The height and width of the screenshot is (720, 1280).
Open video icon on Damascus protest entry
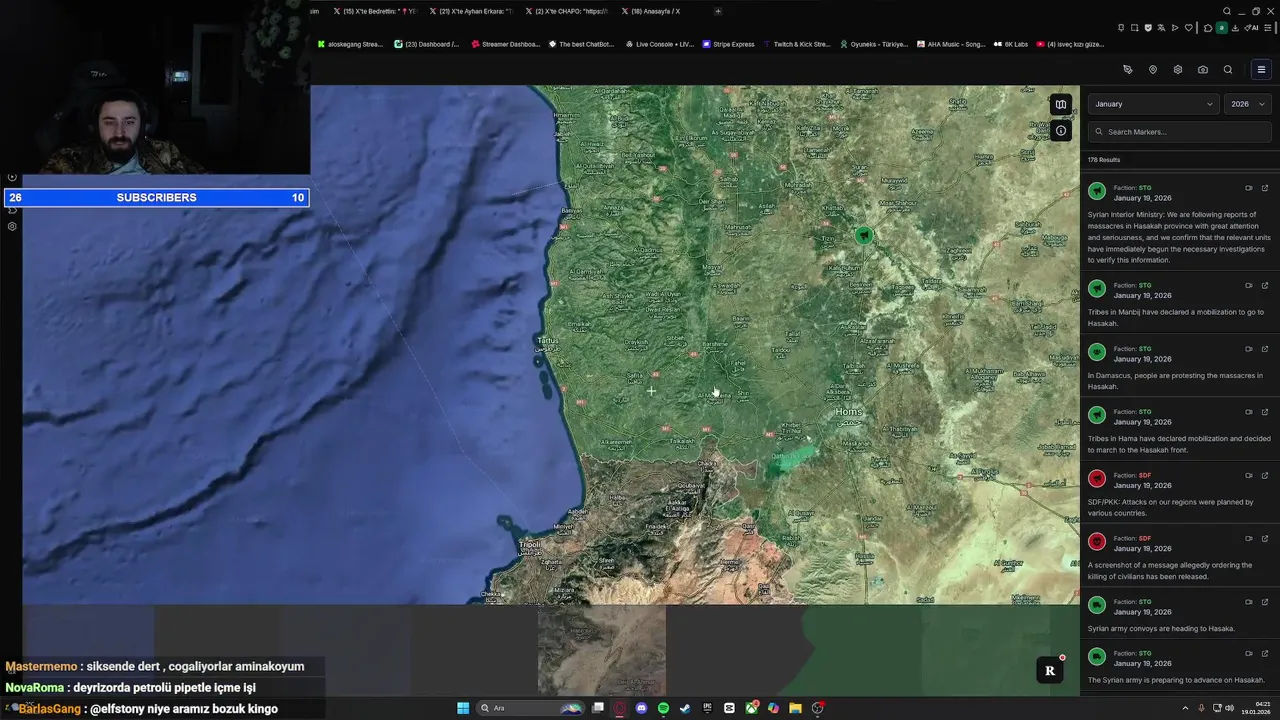click(x=1249, y=349)
